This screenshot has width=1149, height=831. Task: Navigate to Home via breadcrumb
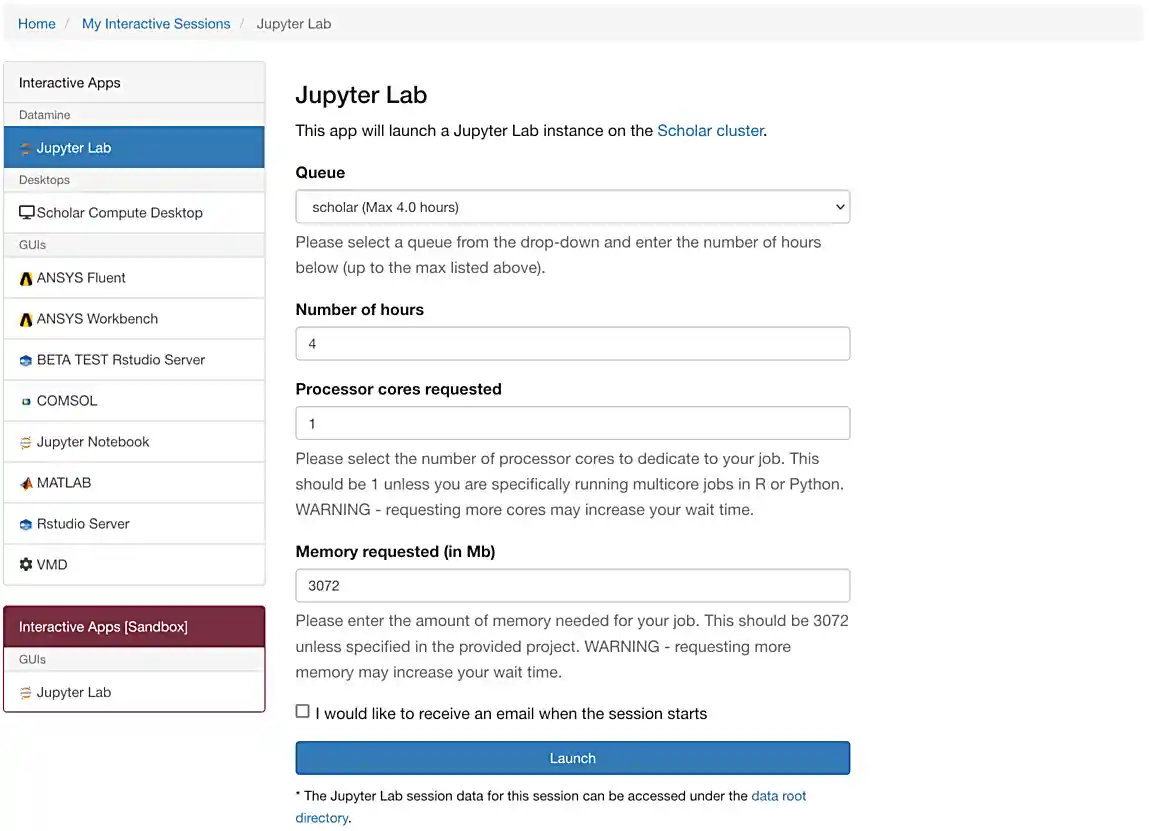point(36,23)
